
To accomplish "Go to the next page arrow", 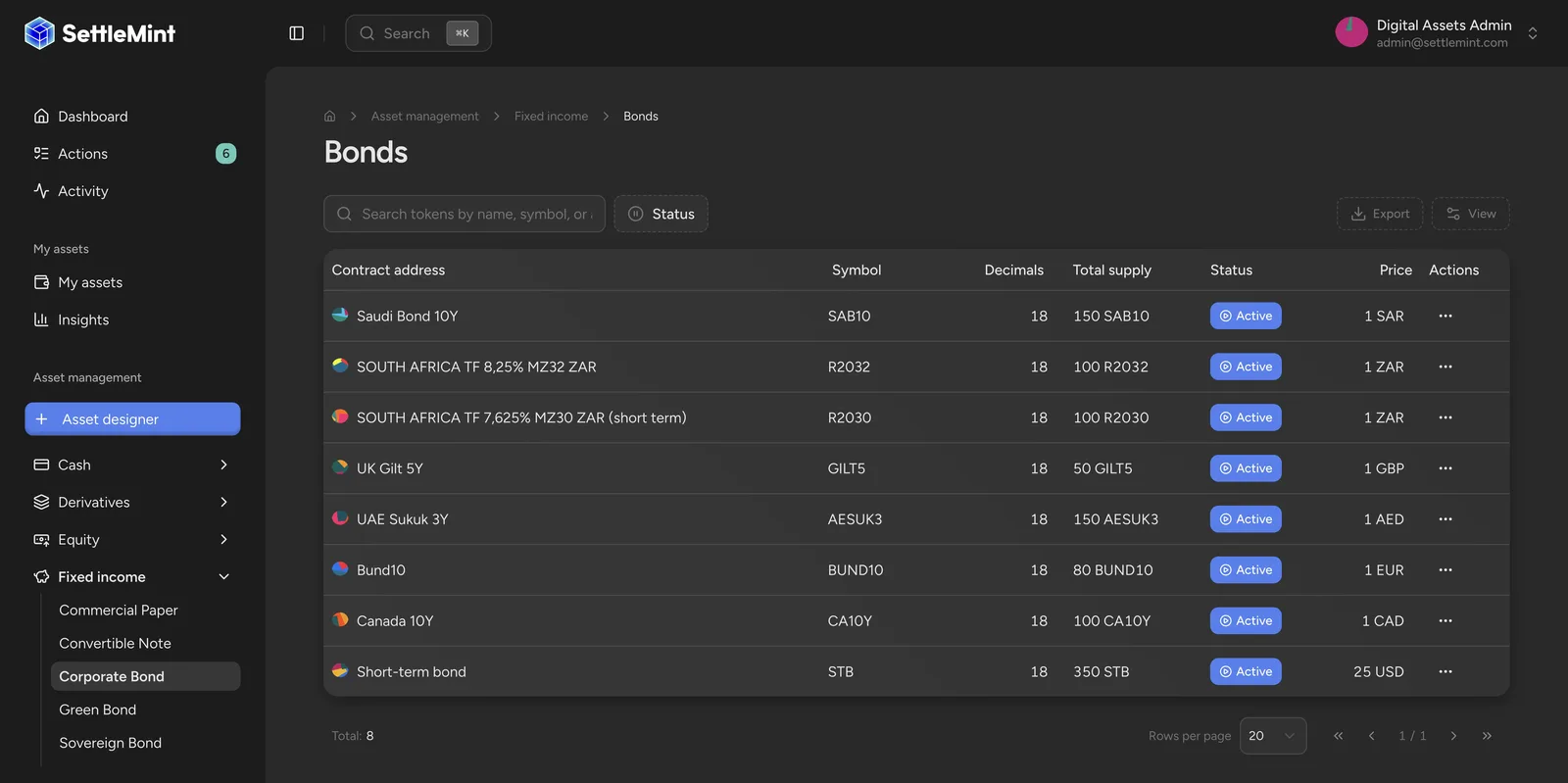I will 1453,736.
